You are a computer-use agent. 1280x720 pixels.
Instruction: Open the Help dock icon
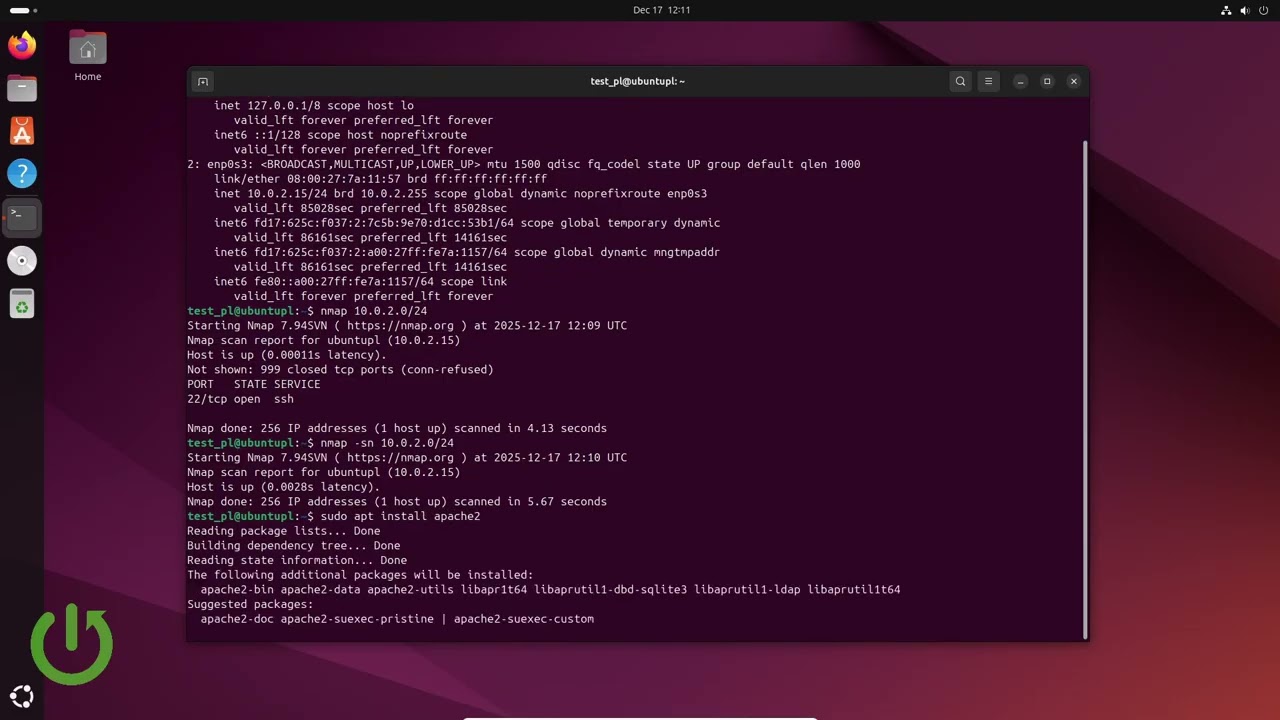click(x=22, y=174)
